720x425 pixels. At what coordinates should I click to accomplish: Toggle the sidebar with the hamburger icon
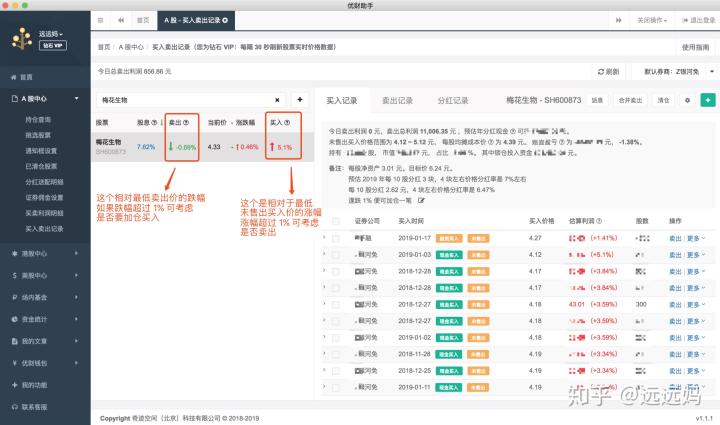click(x=101, y=20)
